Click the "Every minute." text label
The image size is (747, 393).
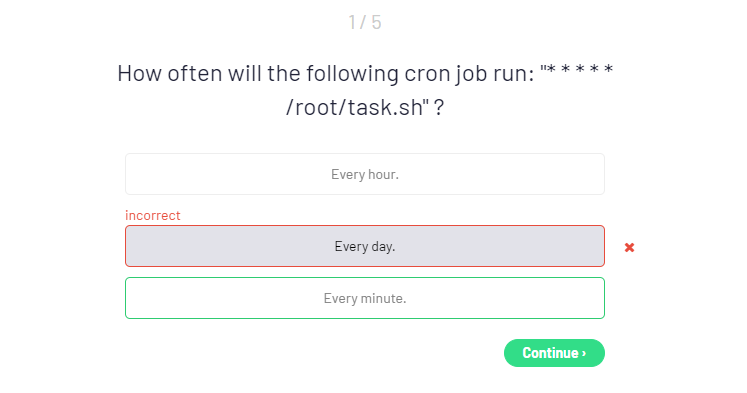point(365,298)
